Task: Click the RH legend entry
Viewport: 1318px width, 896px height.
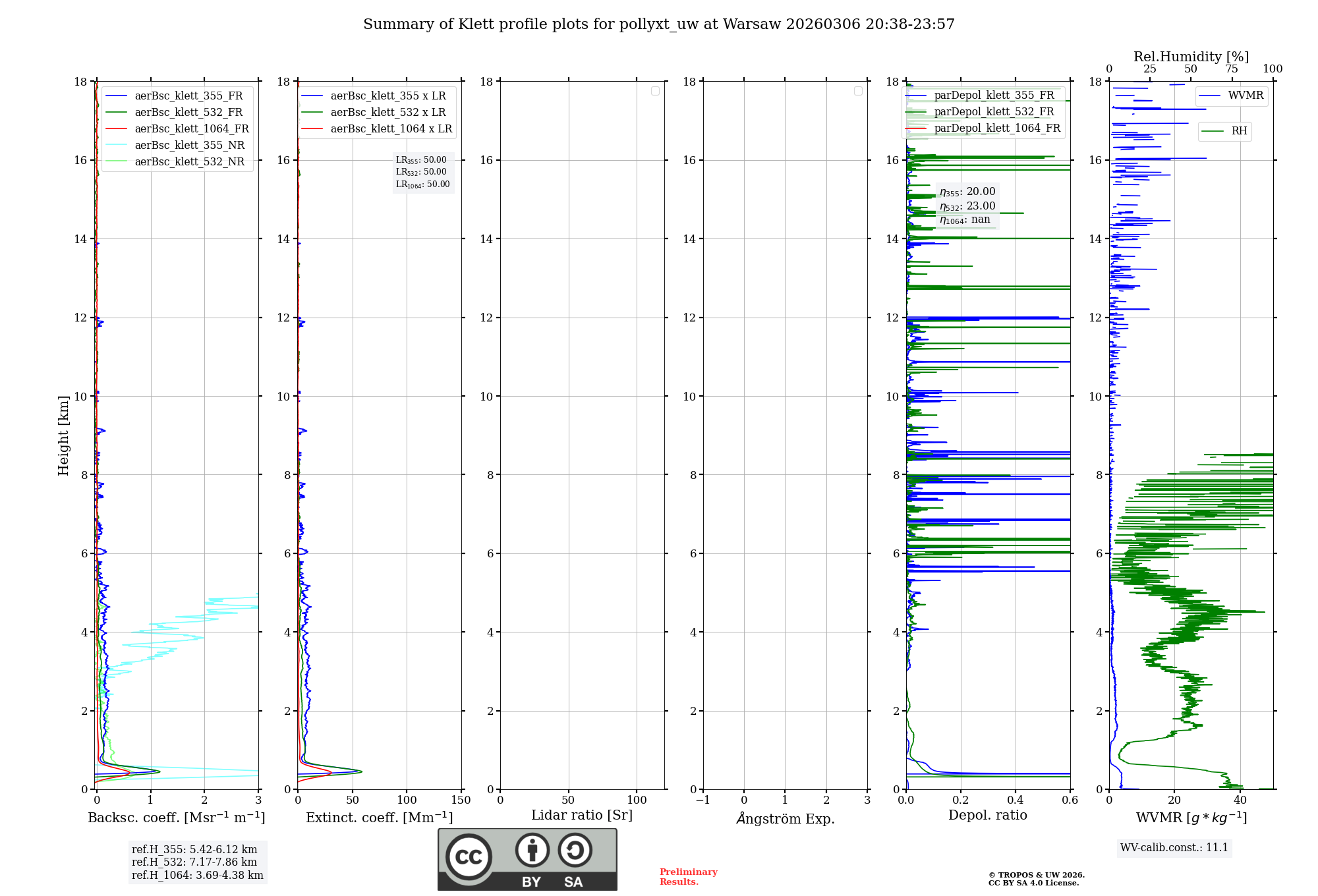Action: pyautogui.click(x=1238, y=131)
